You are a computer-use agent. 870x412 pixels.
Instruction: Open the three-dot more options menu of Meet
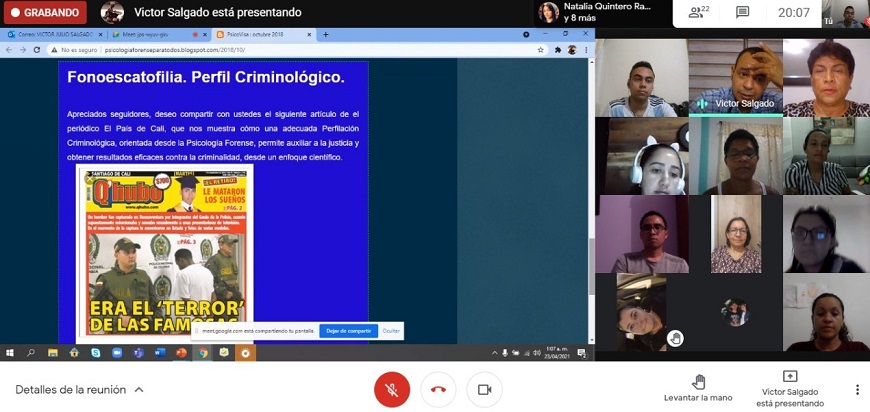coord(857,390)
